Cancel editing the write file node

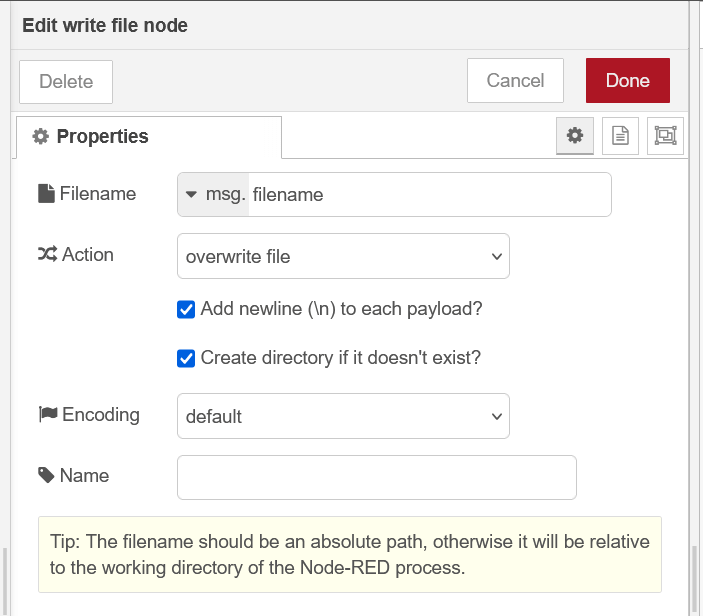(x=515, y=80)
